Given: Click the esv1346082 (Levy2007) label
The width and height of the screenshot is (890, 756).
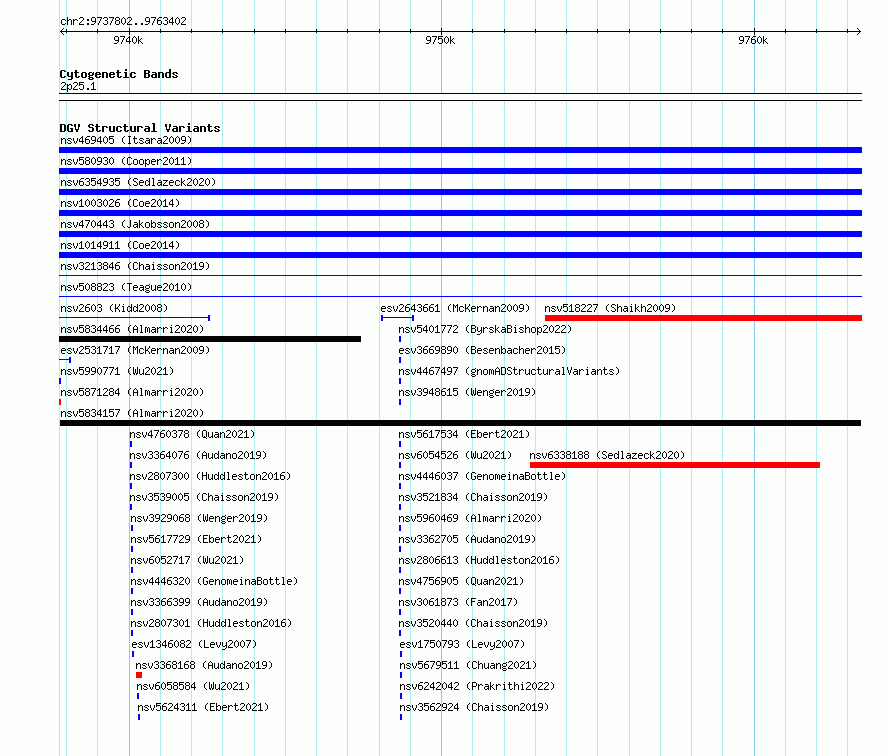Looking at the screenshot, I should point(194,644).
